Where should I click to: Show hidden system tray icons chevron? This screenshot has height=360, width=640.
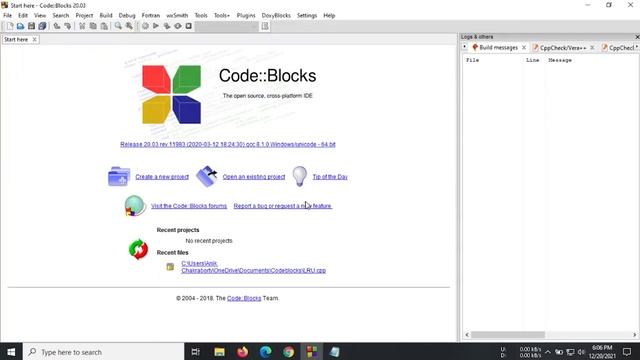pos(548,352)
